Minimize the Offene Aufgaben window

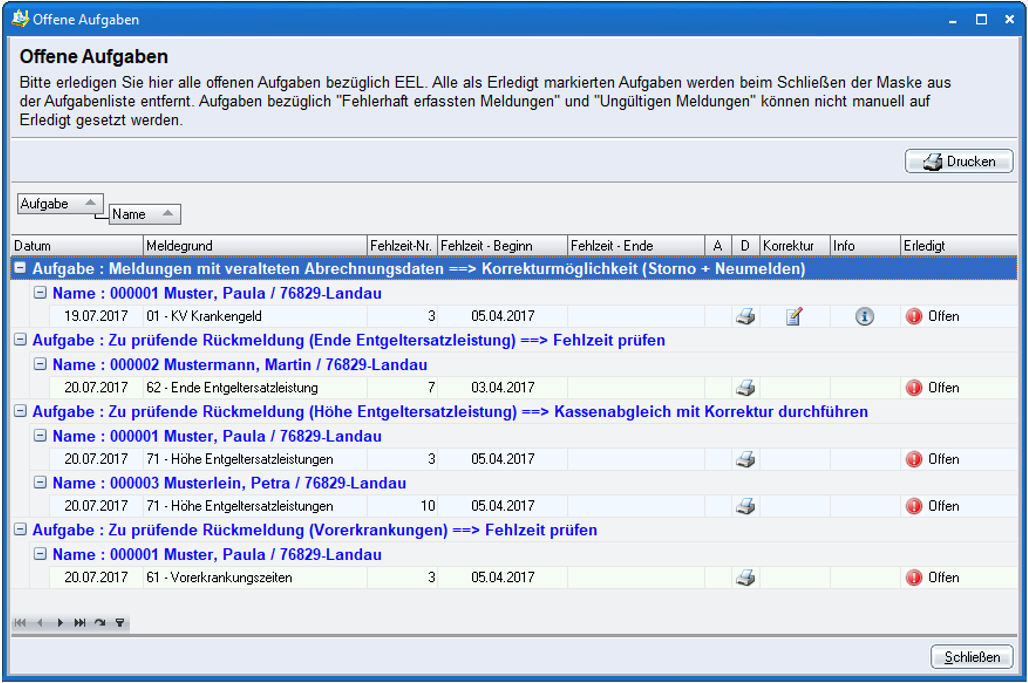(x=953, y=20)
